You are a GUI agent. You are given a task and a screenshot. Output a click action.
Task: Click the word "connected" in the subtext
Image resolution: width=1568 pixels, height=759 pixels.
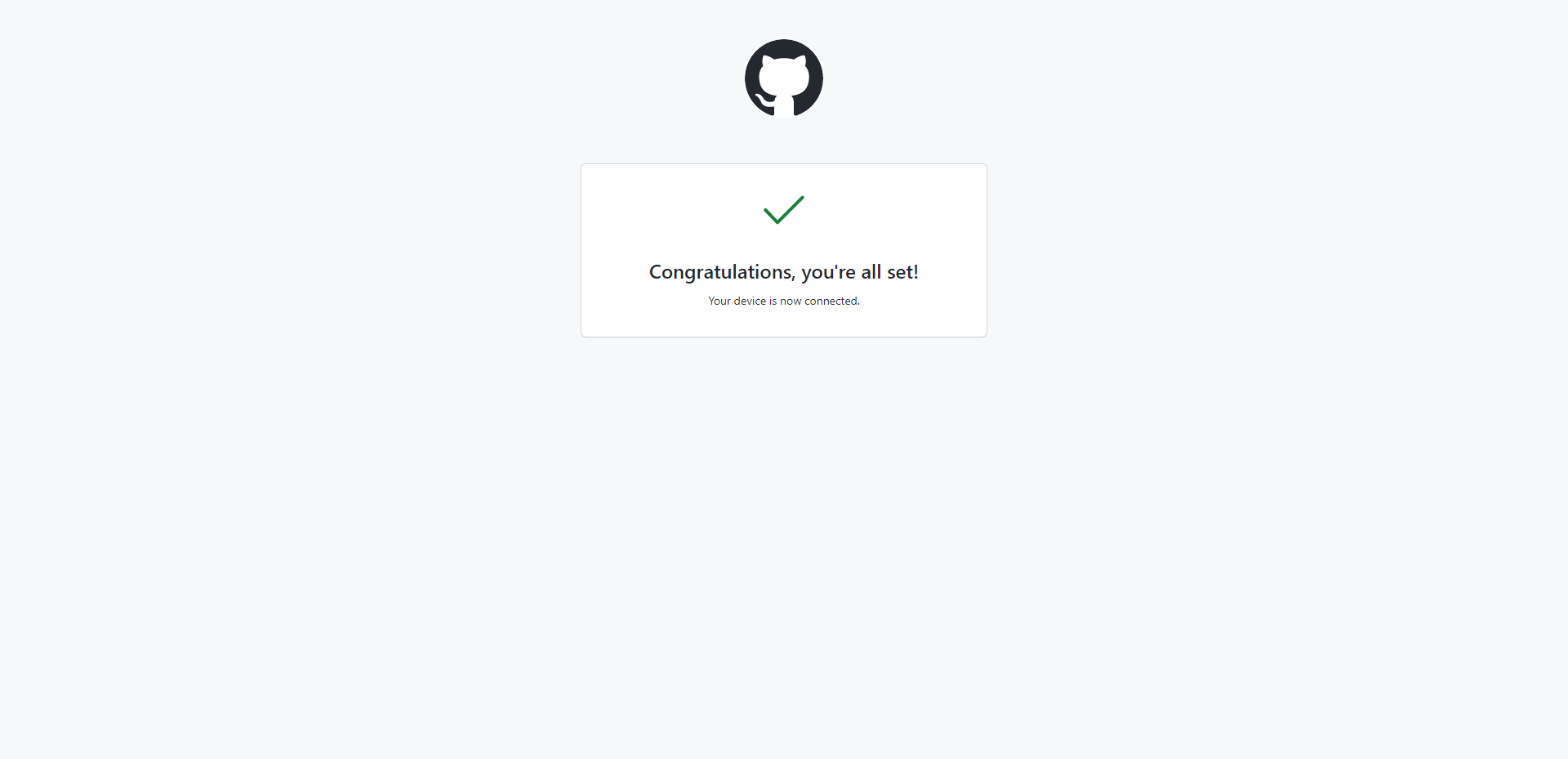[x=831, y=301]
